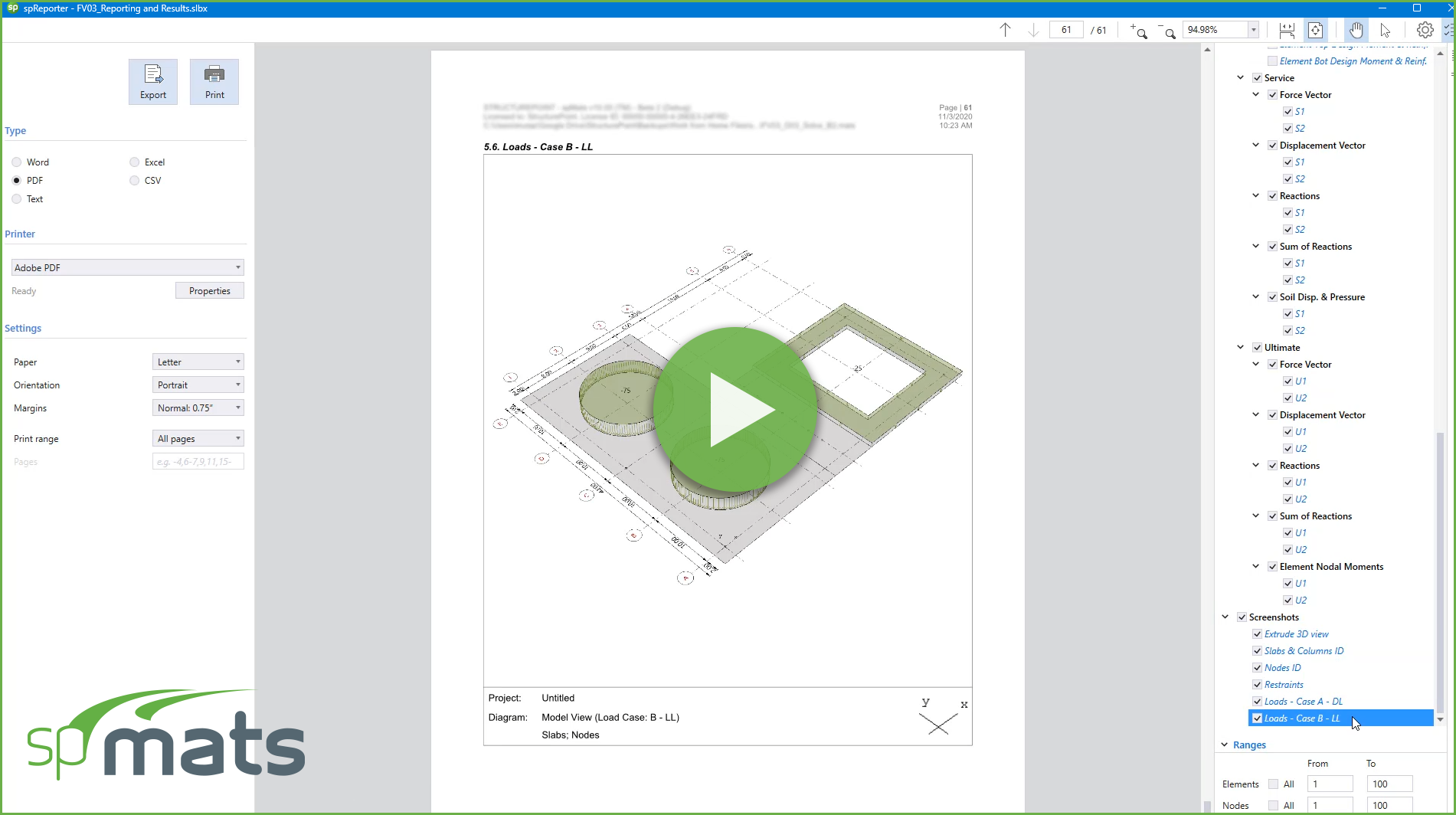The width and height of the screenshot is (1456, 815).
Task: Click the zoom out magnifier icon
Action: click(x=1166, y=31)
